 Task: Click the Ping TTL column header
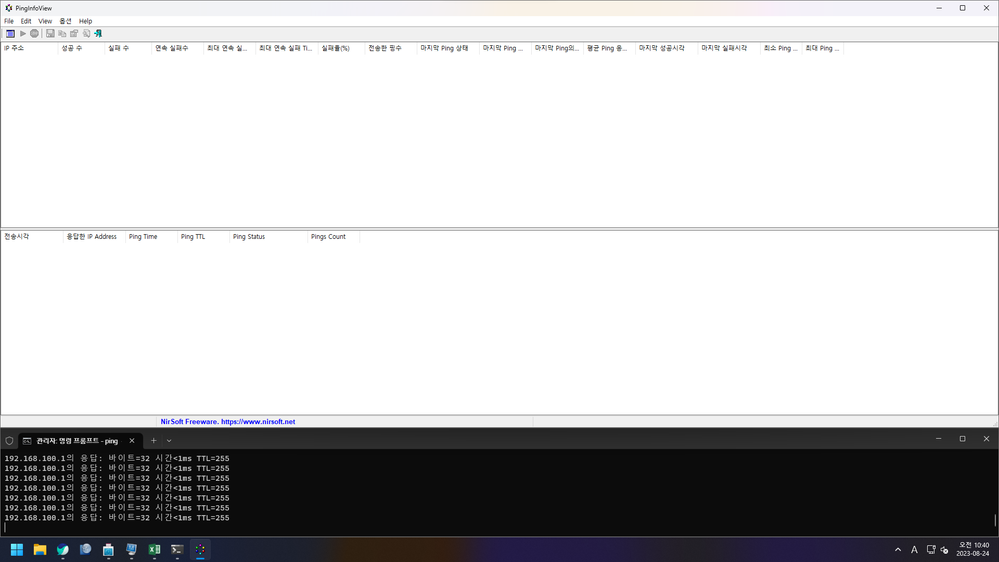pyautogui.click(x=203, y=236)
